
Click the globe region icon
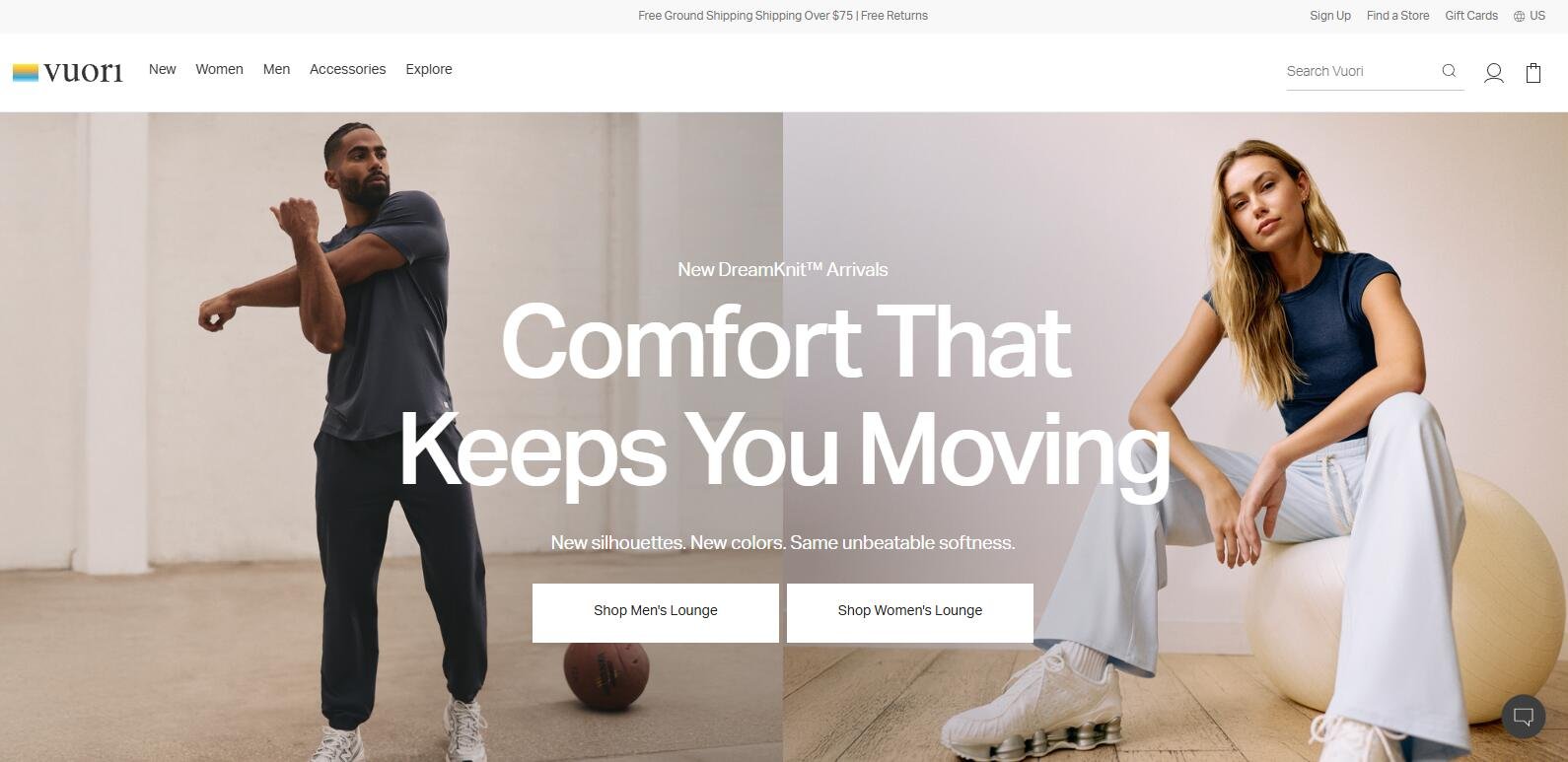point(1519,16)
